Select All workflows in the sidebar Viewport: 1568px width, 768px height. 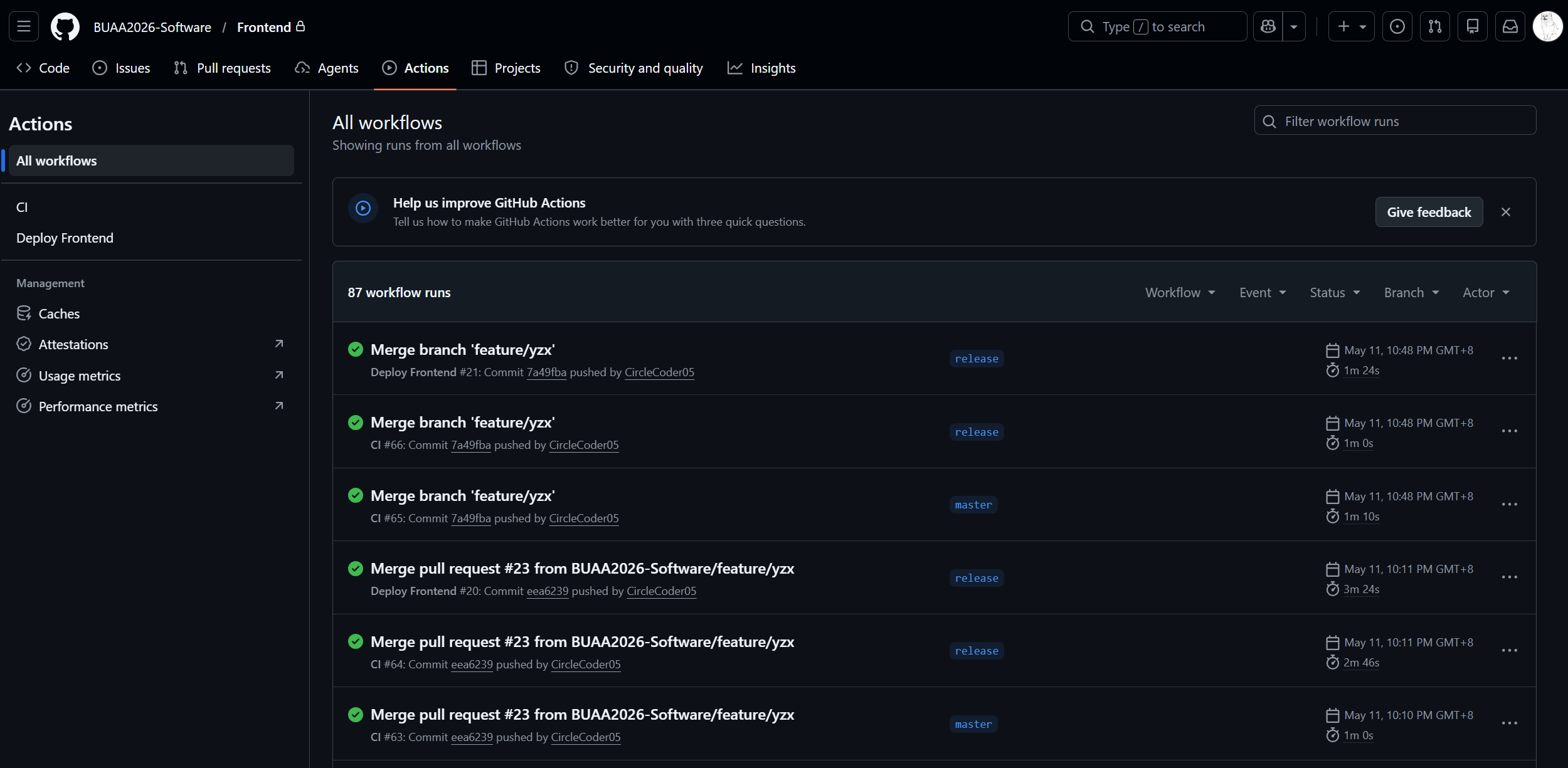click(x=151, y=160)
